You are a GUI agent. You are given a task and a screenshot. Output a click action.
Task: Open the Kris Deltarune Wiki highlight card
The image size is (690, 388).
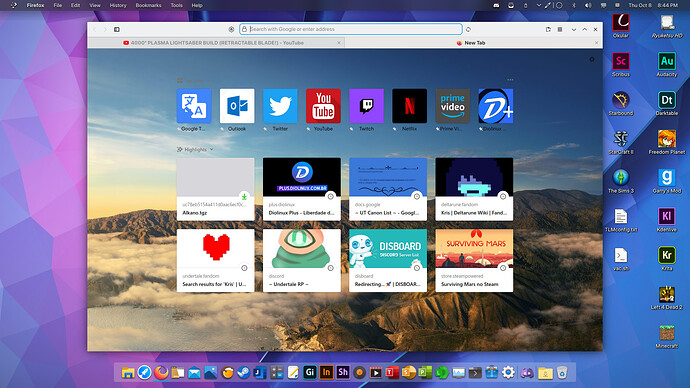tap(474, 189)
